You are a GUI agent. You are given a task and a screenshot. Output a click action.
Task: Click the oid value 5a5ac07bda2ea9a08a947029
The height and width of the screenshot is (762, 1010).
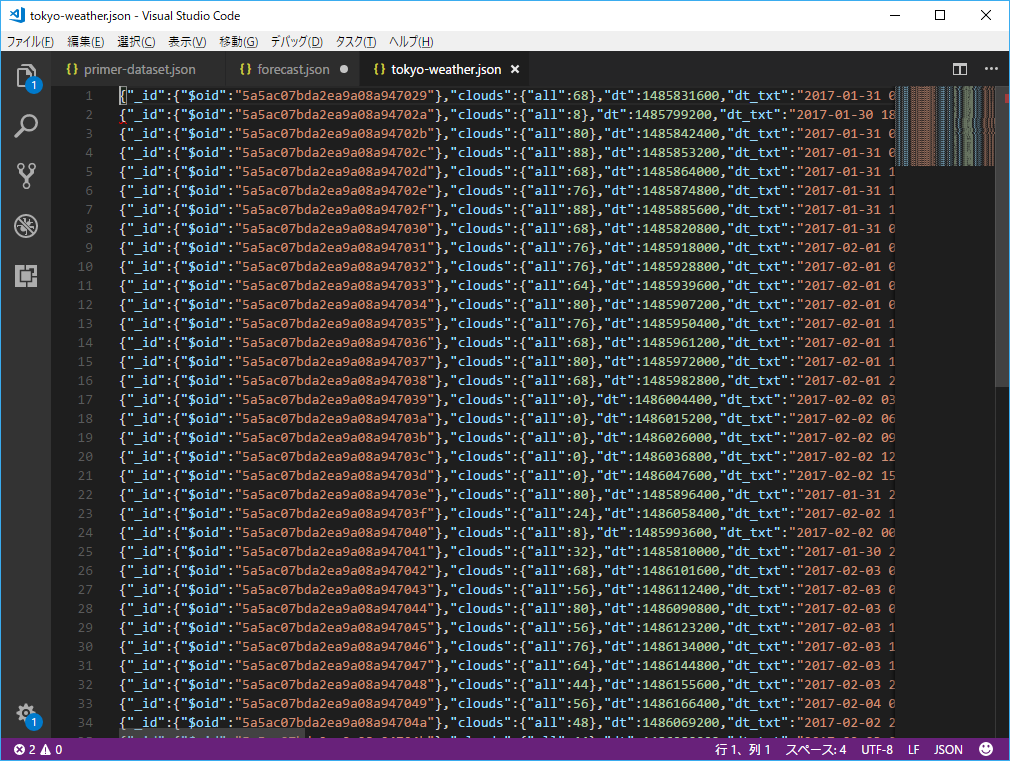335,96
